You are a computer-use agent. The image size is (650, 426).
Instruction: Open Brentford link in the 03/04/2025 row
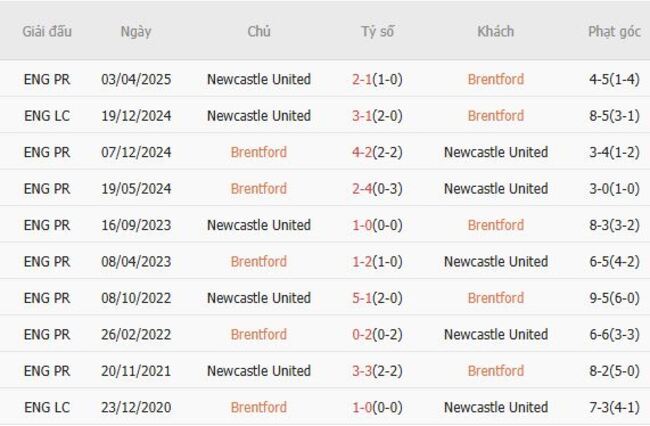495,79
